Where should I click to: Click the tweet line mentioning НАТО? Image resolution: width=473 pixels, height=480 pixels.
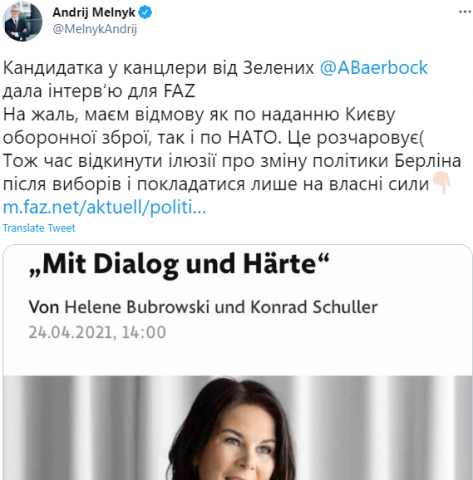tap(213, 138)
